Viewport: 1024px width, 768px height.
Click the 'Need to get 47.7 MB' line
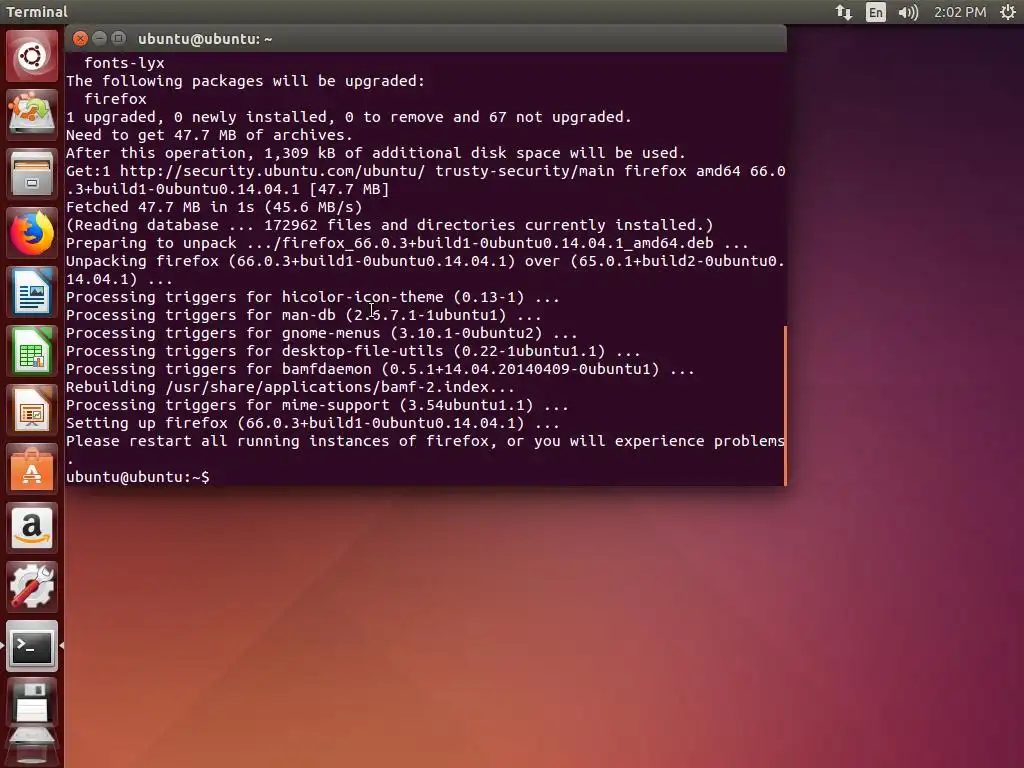(x=209, y=135)
